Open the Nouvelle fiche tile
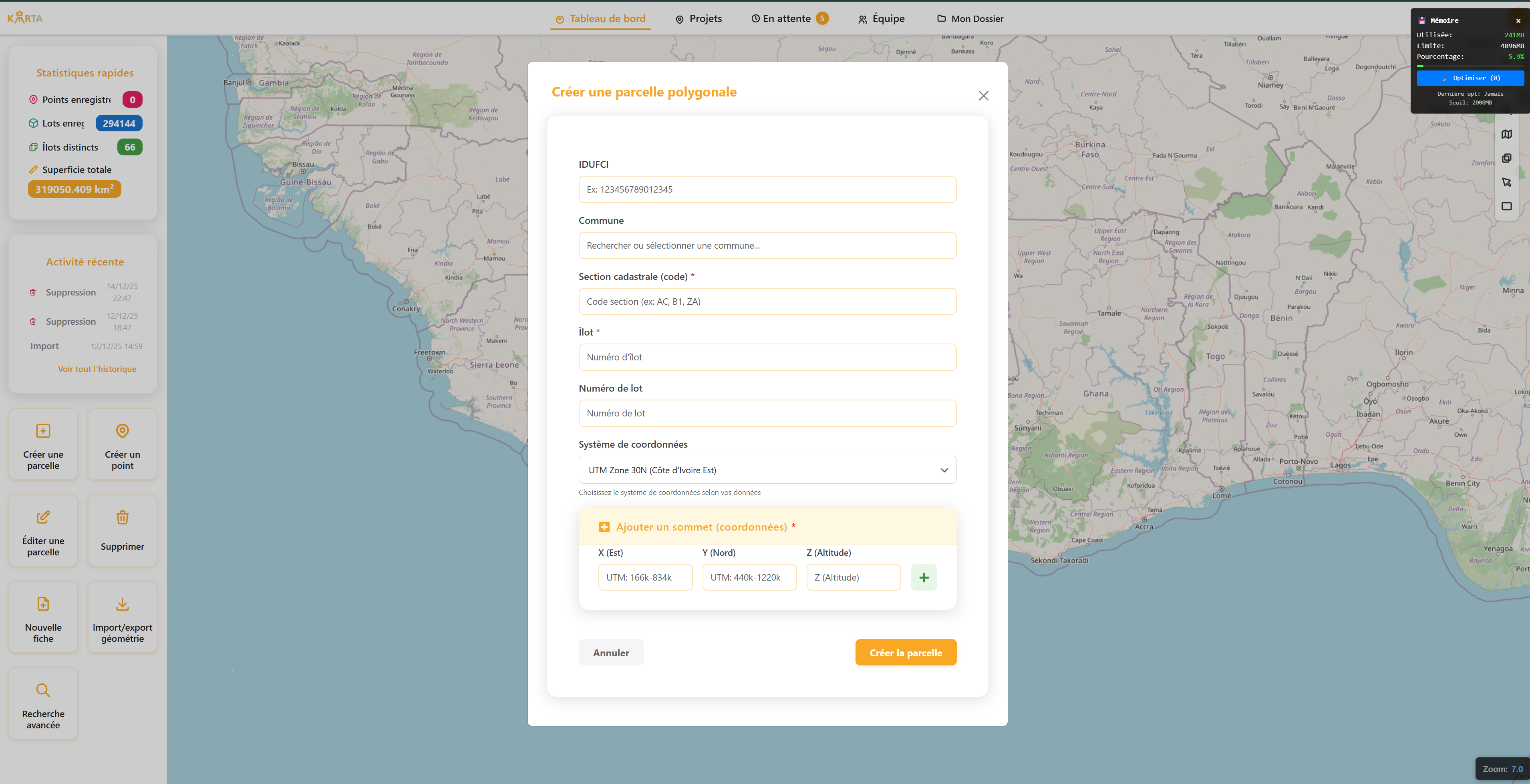Image resolution: width=1530 pixels, height=784 pixels. (x=43, y=618)
